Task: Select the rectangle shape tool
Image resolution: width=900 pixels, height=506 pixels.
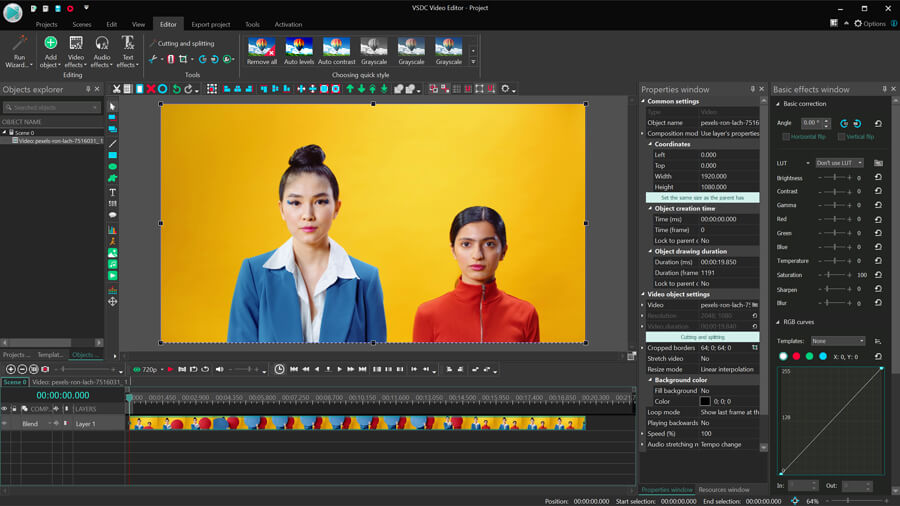Action: pyautogui.click(x=112, y=155)
